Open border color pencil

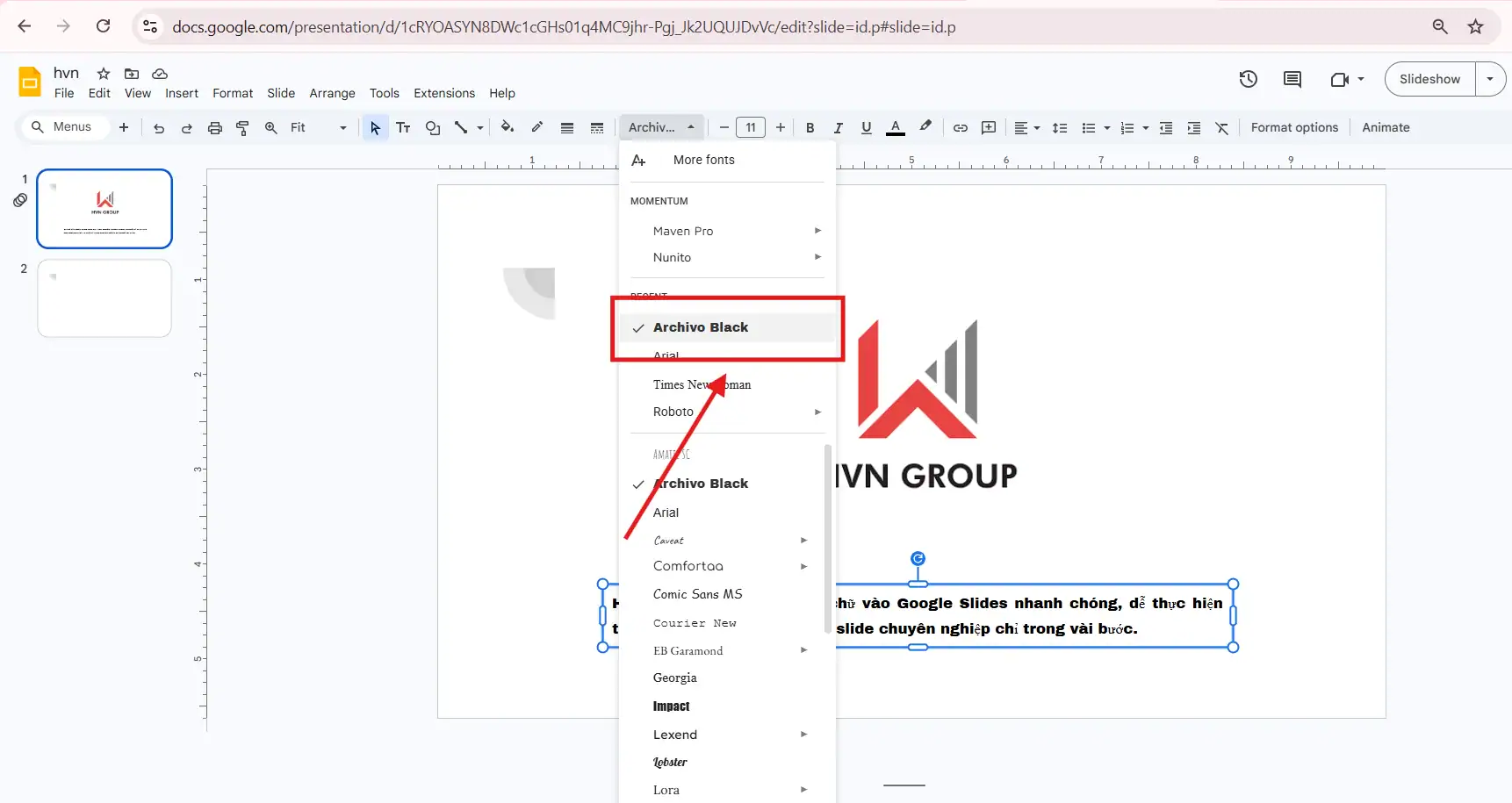click(x=537, y=127)
